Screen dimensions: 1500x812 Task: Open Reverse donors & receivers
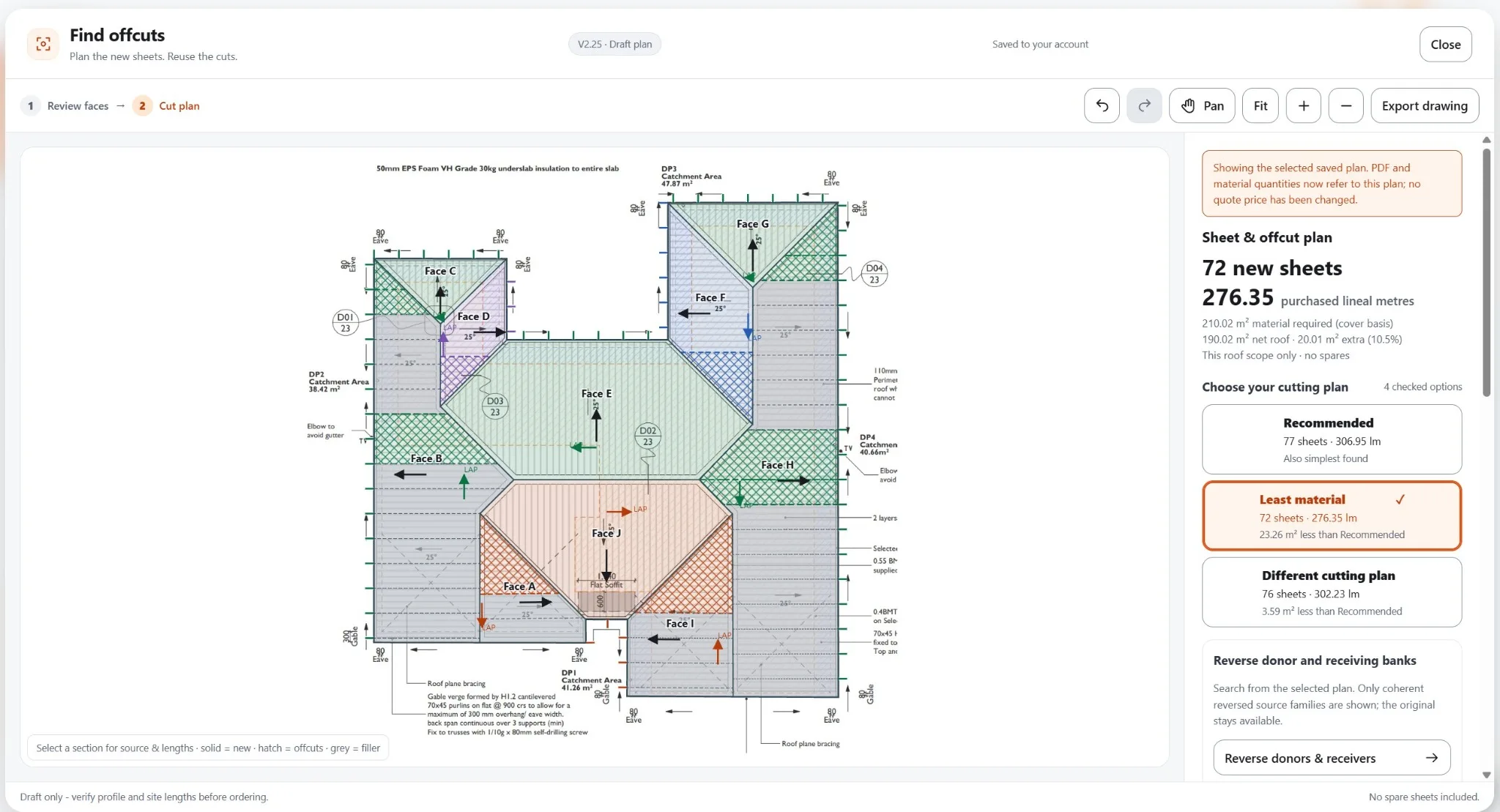(1331, 758)
